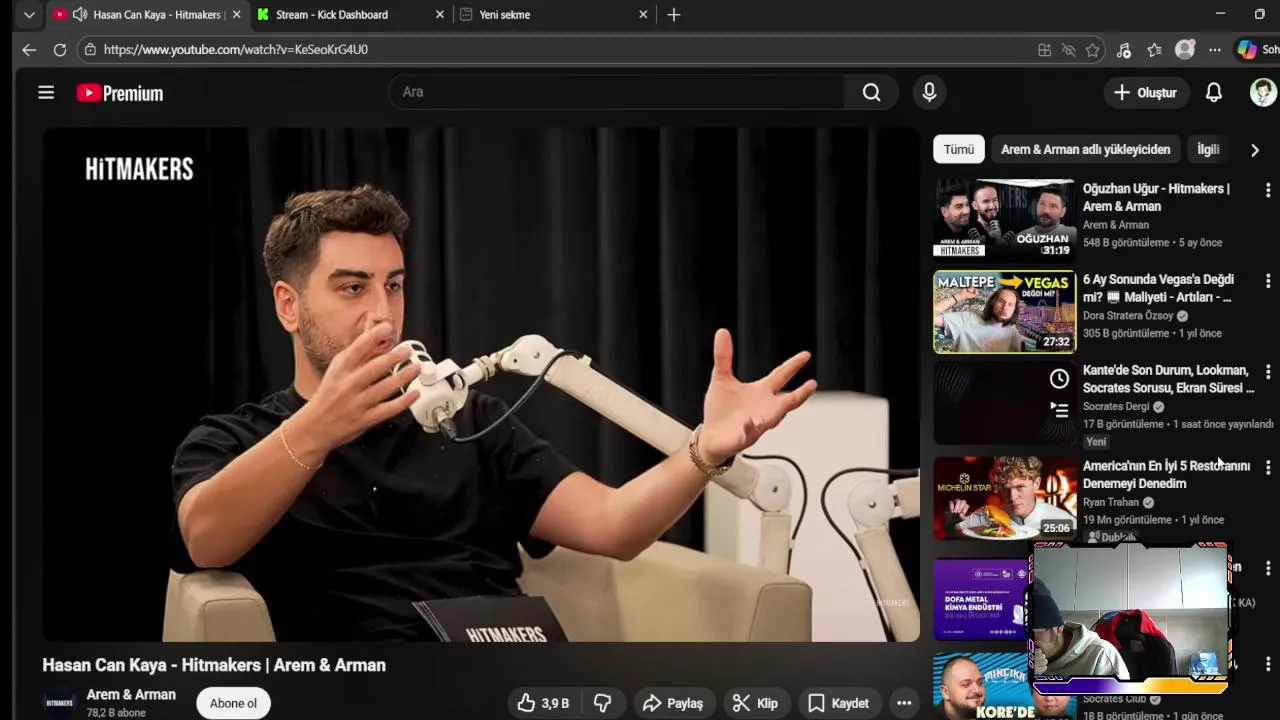
Task: Open a new tab with plus icon
Action: tap(674, 15)
